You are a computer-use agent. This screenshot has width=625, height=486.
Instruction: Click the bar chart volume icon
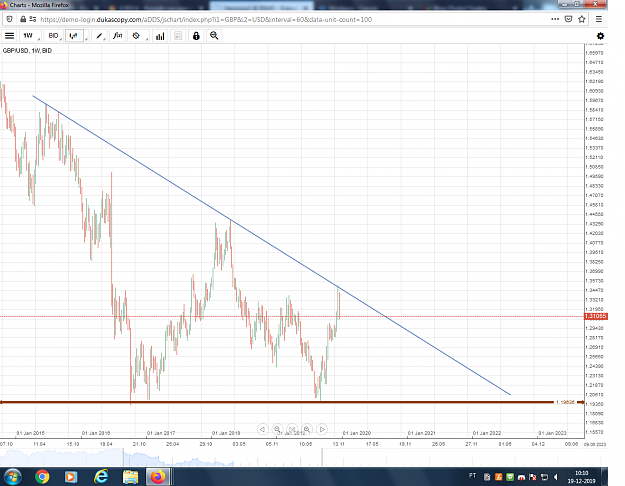click(160, 36)
